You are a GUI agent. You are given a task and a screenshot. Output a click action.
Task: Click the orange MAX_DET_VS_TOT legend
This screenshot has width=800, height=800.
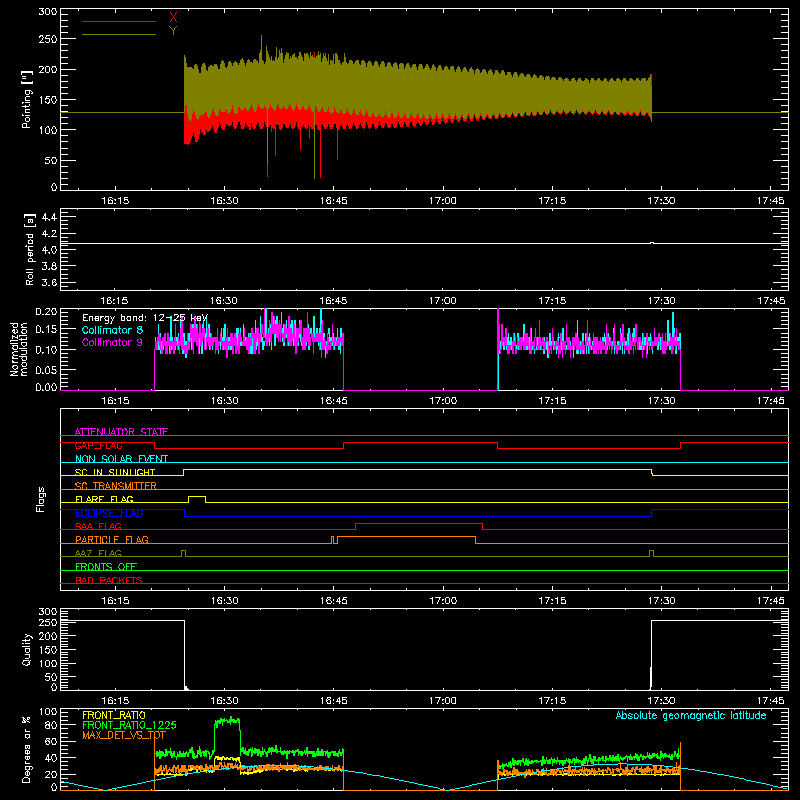click(124, 735)
